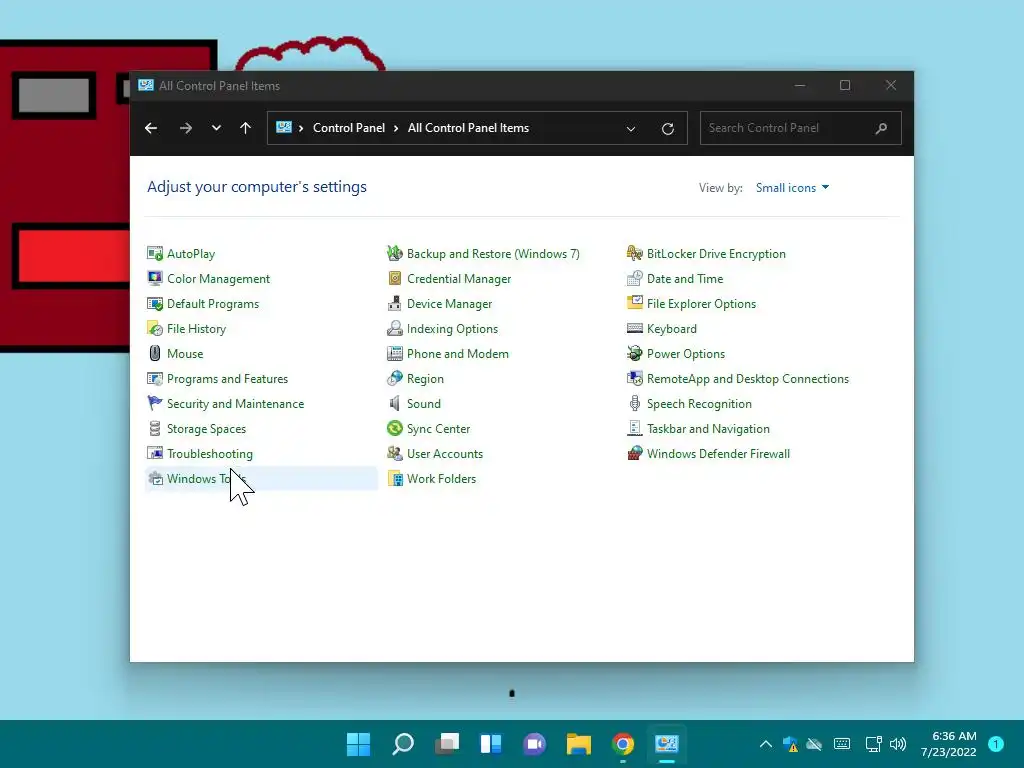This screenshot has width=1024, height=768.
Task: Click the Work Folders icon
Action: tap(394, 479)
